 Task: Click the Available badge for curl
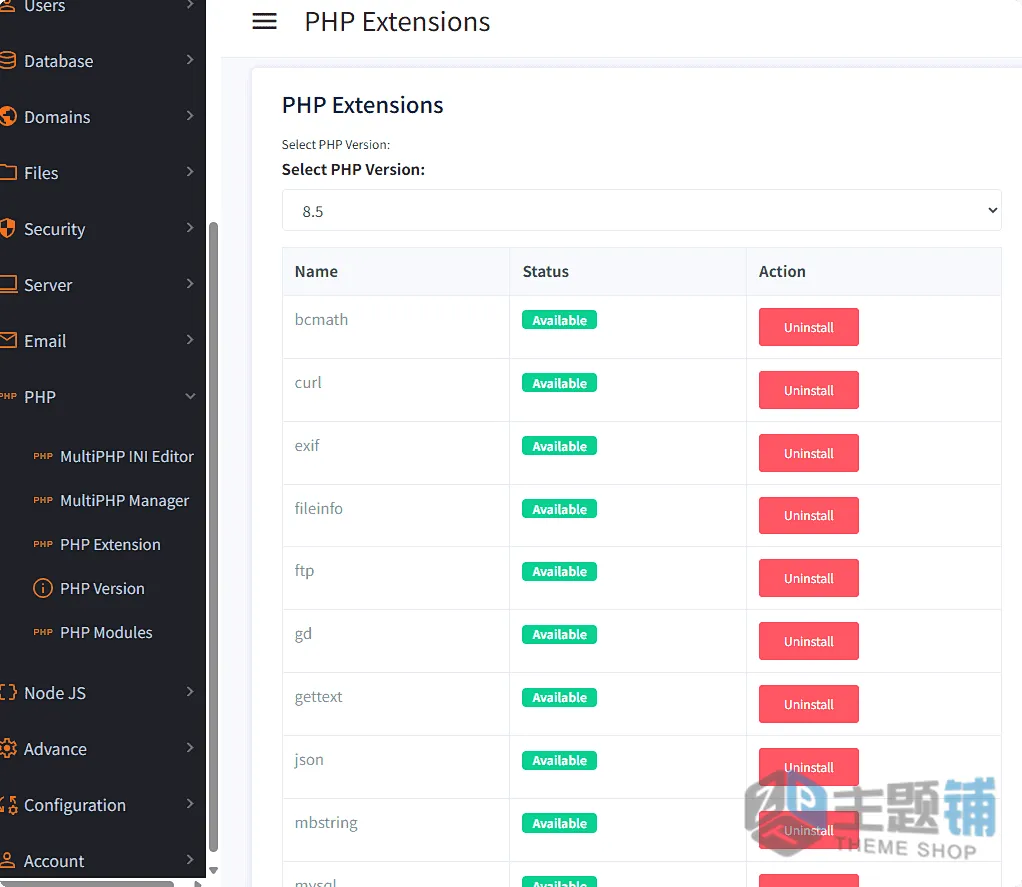pyautogui.click(x=559, y=383)
